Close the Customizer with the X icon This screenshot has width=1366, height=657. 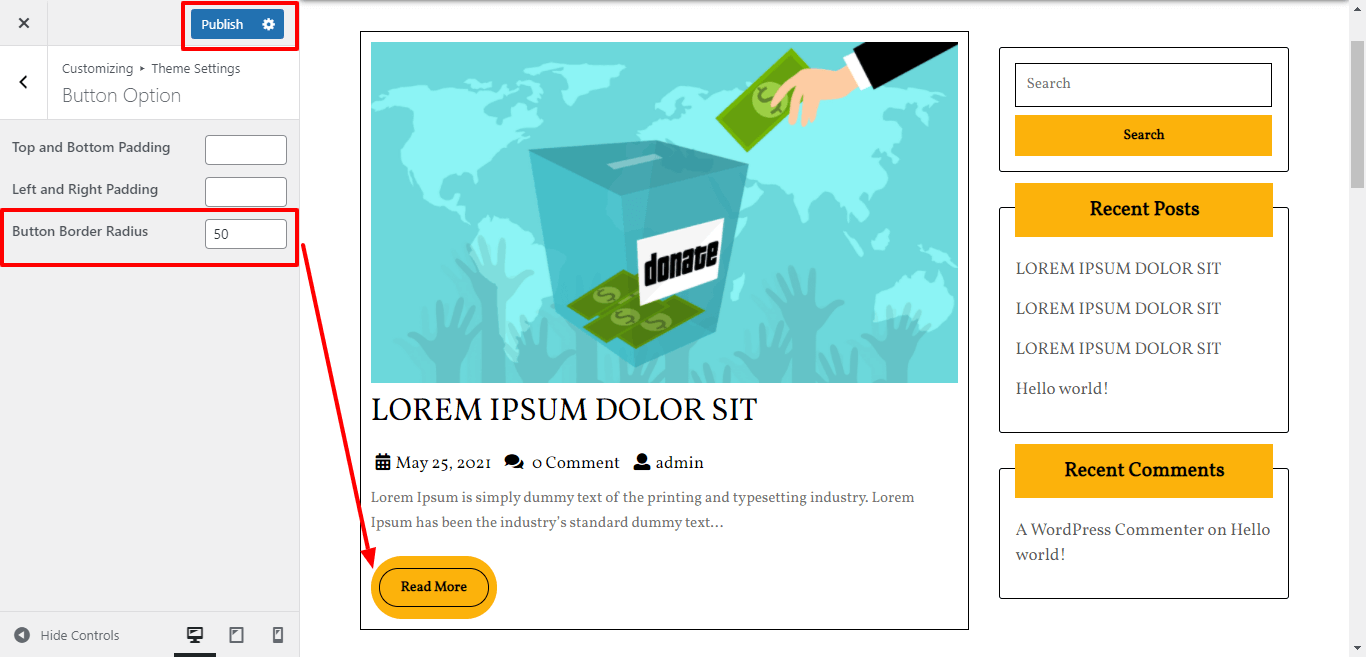coord(24,23)
